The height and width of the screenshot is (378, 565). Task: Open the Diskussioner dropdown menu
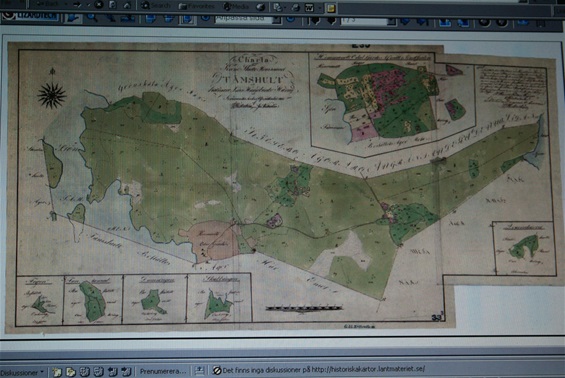pos(22,372)
